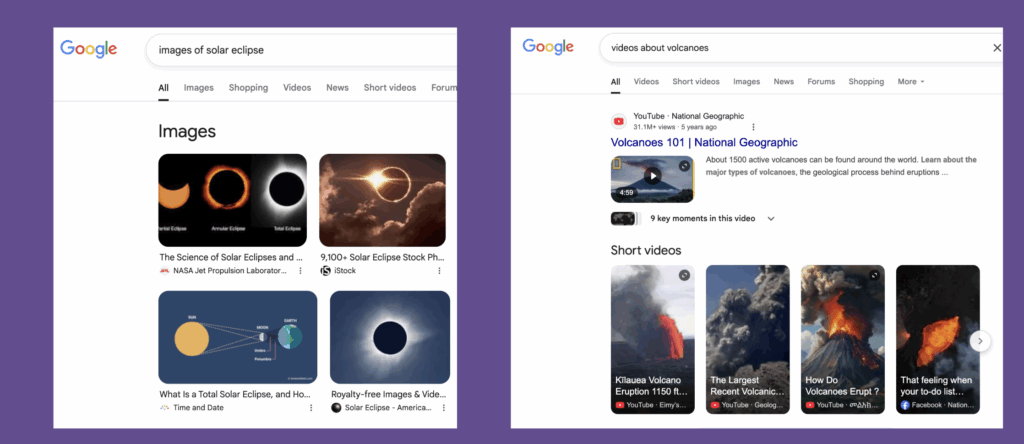Click the next arrow in Short videos
1024x444 pixels.
980,341
